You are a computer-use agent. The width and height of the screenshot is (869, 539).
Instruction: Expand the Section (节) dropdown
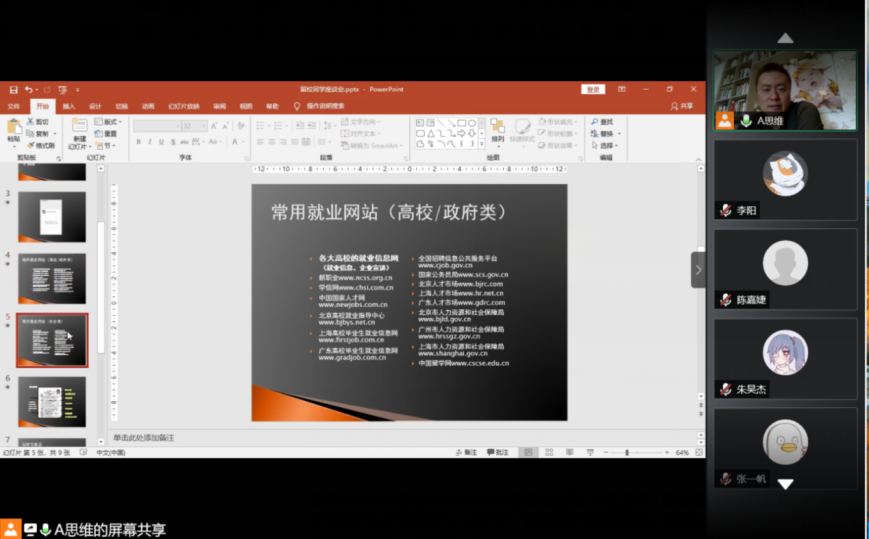point(106,146)
